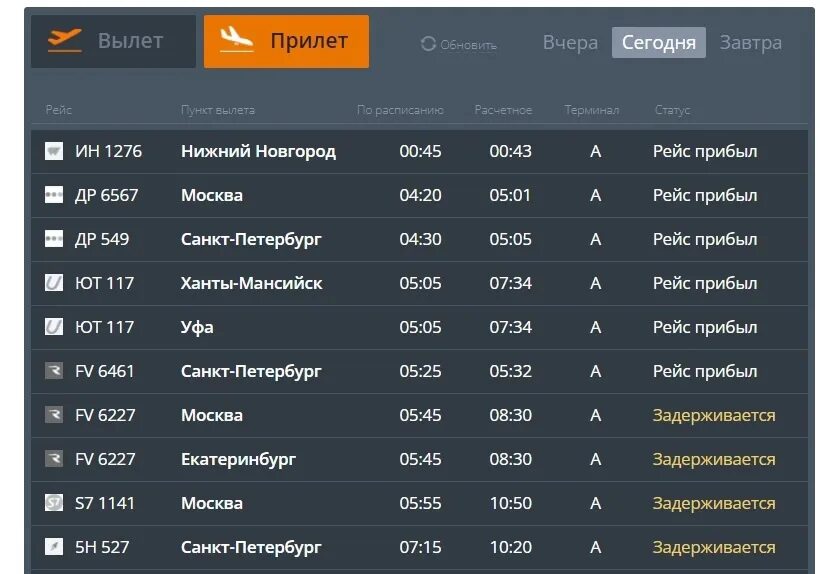This screenshot has width=820, height=574.
Task: Click the UTair logo for Ханты-Мансийск flight
Action: click(54, 283)
